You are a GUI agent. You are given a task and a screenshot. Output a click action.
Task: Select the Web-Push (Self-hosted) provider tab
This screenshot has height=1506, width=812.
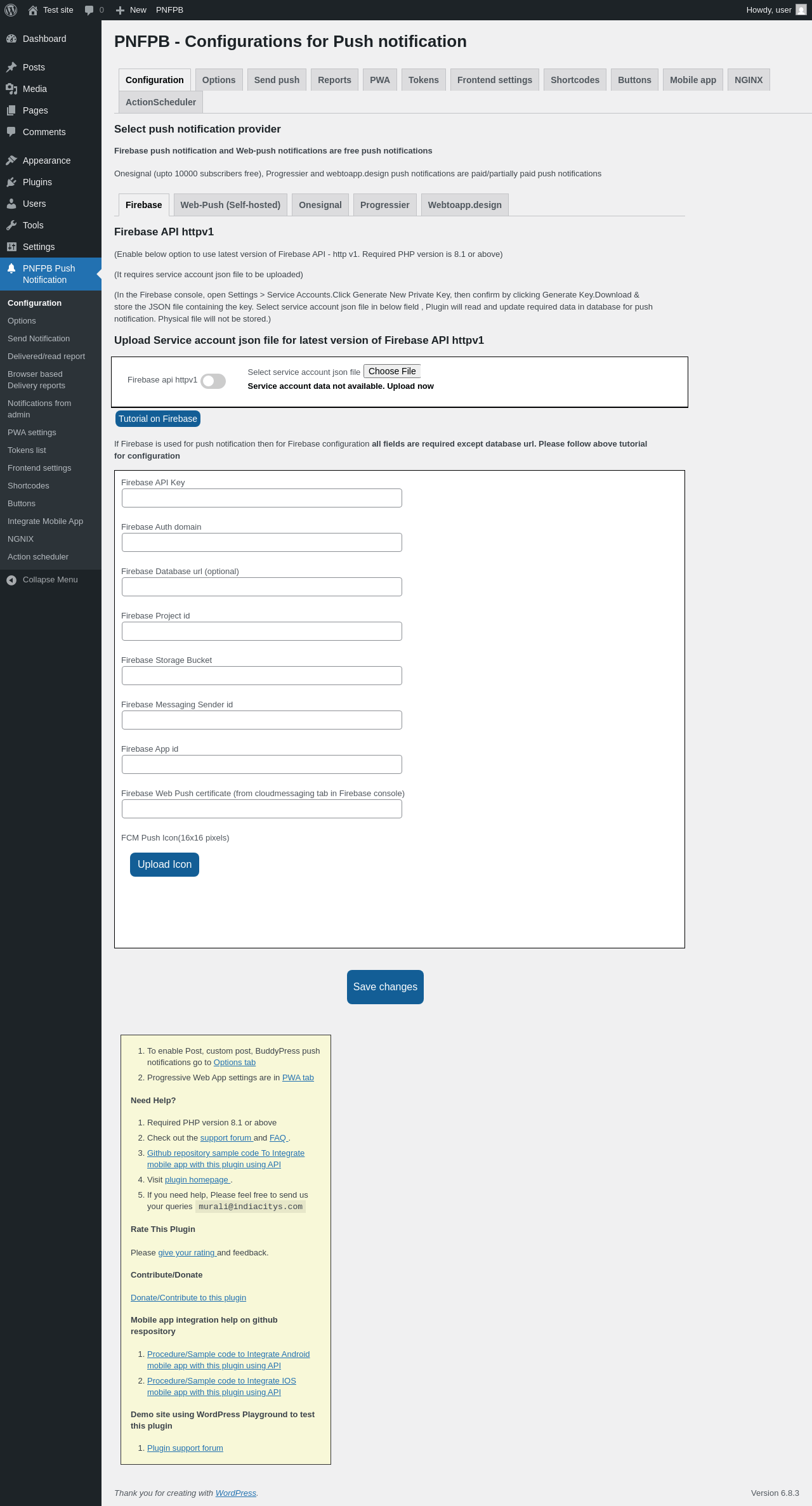point(230,205)
